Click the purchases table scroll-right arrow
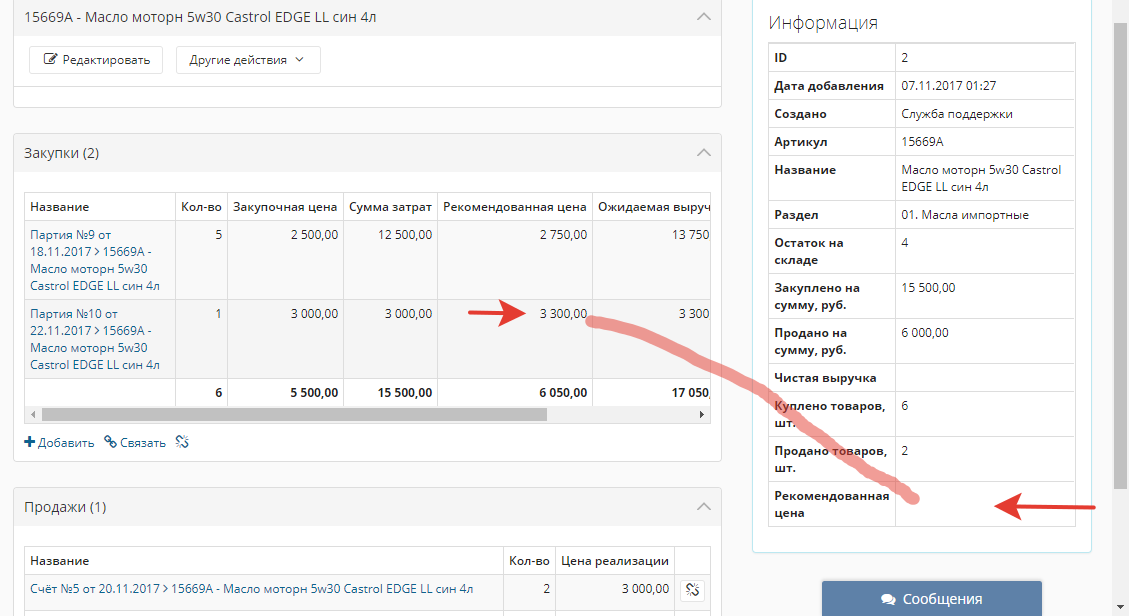Image resolution: width=1129 pixels, height=616 pixels. (x=702, y=415)
